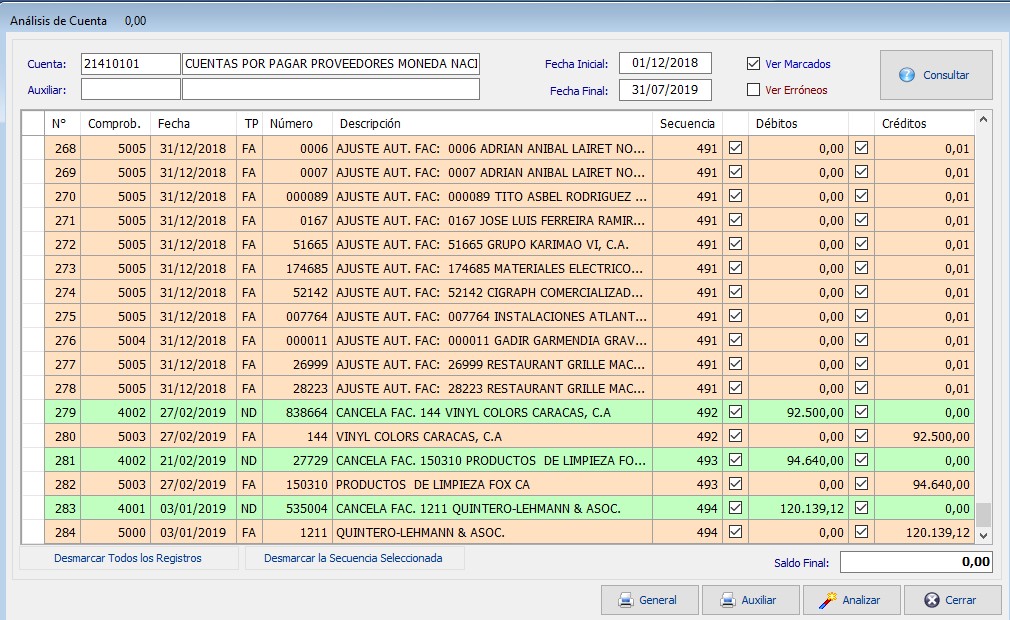Click the magic wand icon on Analizar
The image size is (1010, 620).
(x=828, y=600)
